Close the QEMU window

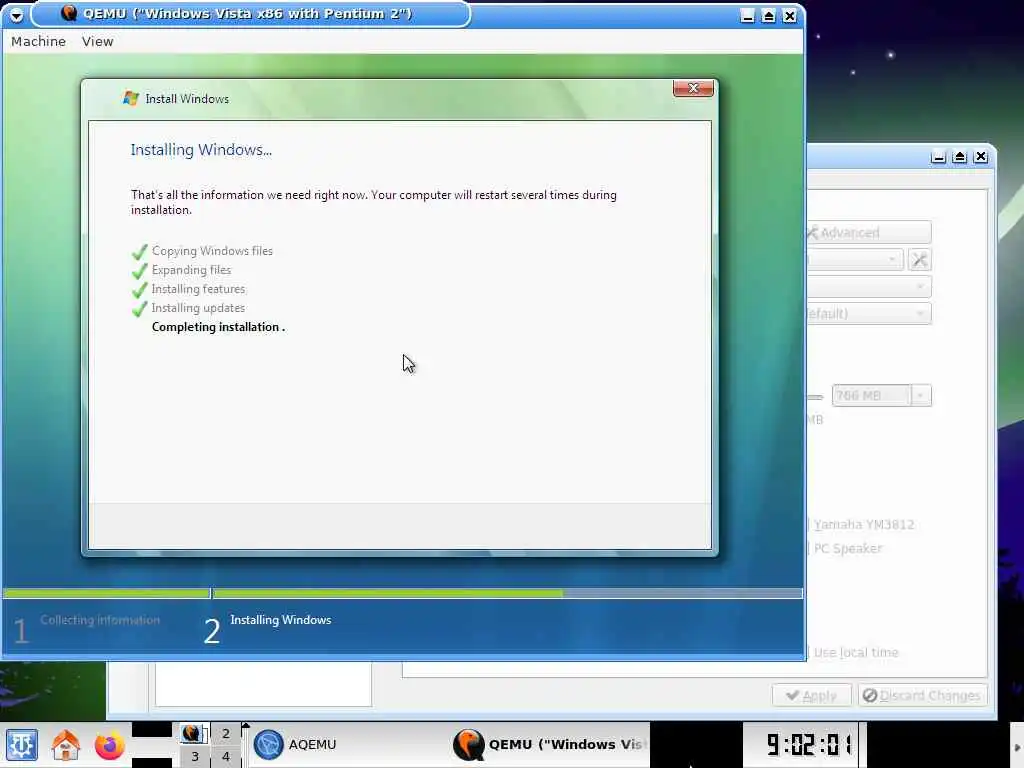(790, 16)
